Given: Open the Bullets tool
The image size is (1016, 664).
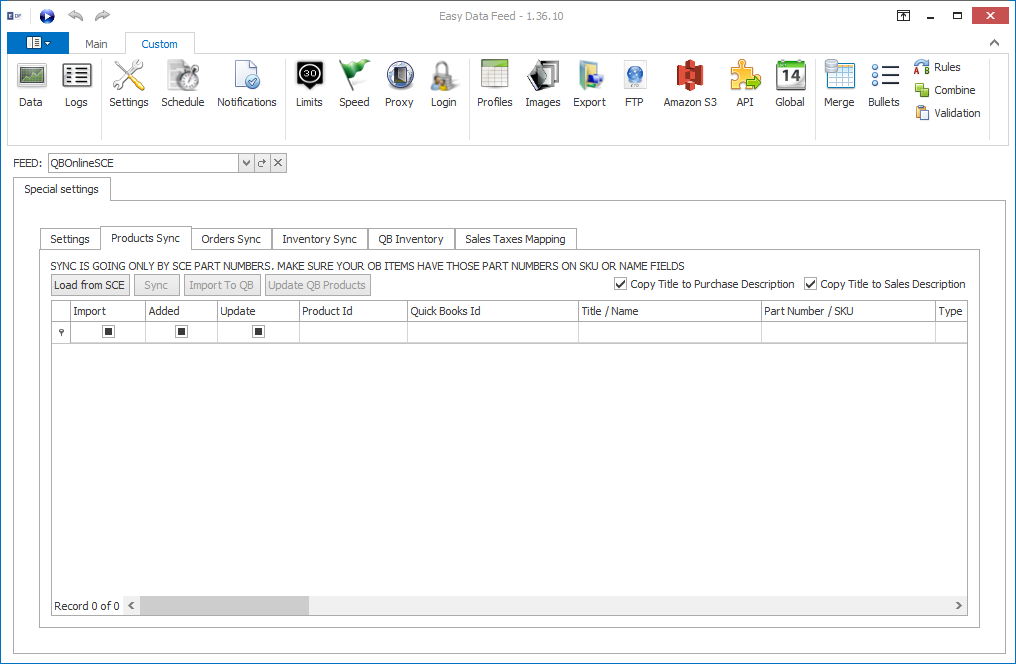Looking at the screenshot, I should pos(884,85).
